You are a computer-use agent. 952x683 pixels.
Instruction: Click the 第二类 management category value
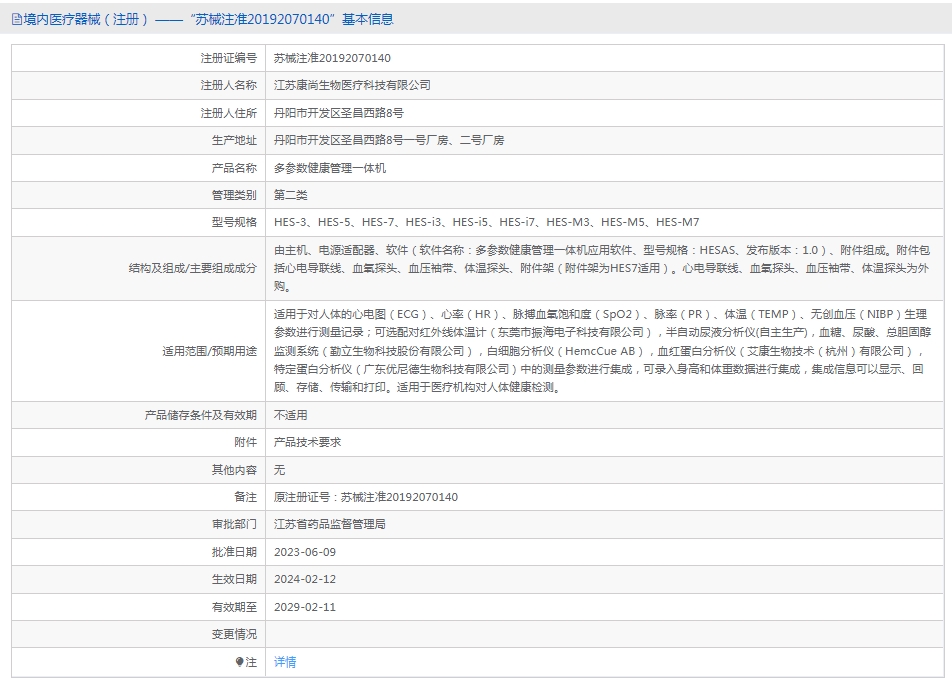tap(291, 195)
